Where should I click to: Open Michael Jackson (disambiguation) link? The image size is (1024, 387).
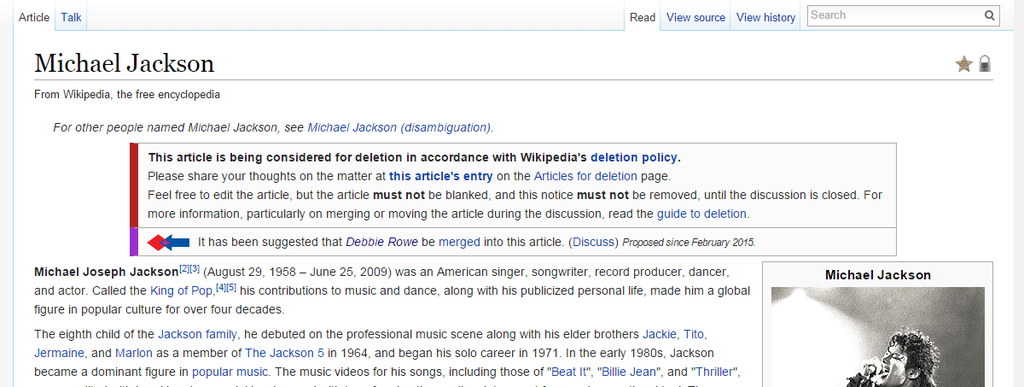coord(399,127)
